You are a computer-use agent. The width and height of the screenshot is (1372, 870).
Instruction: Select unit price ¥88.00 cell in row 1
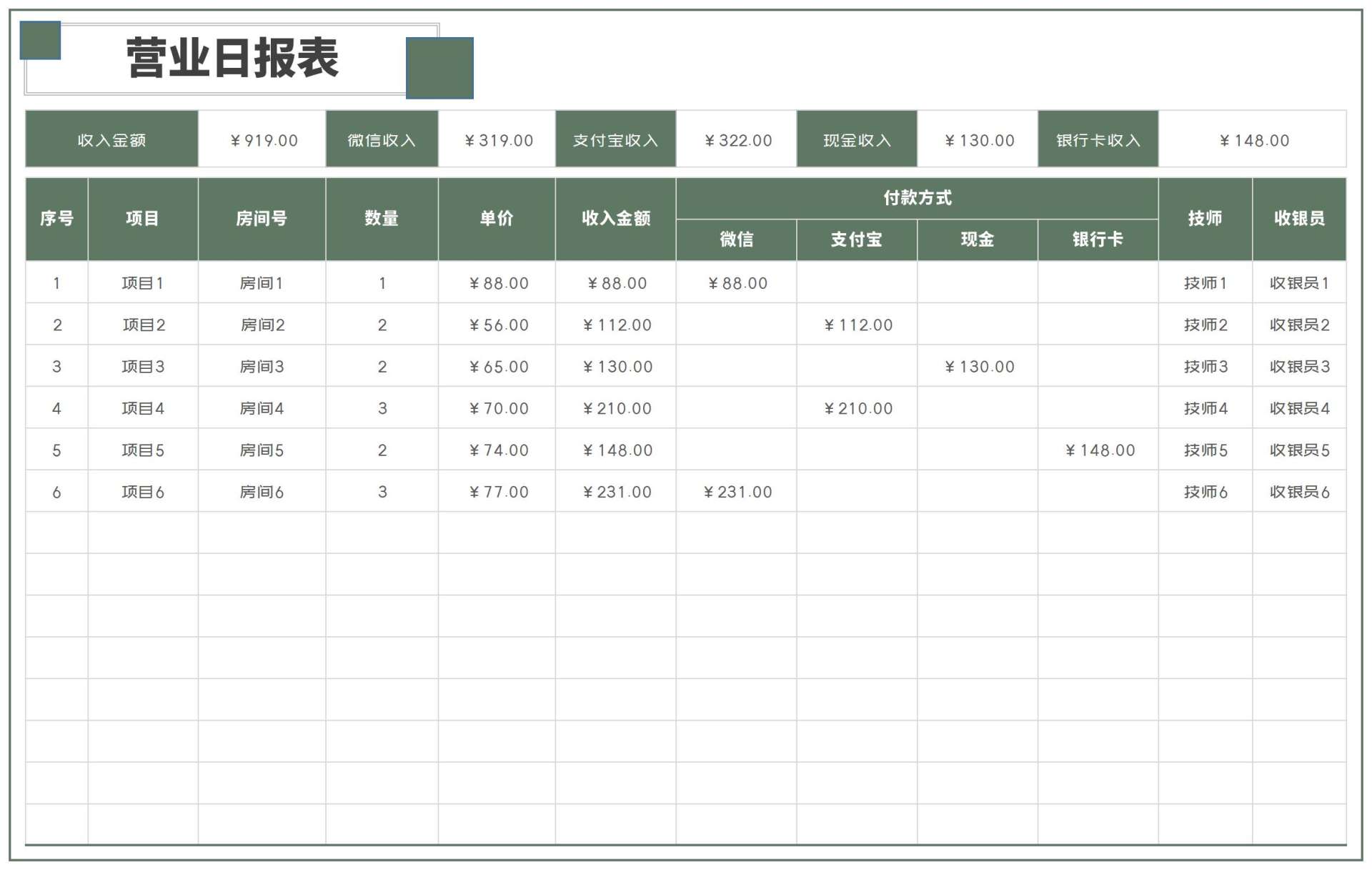click(497, 283)
